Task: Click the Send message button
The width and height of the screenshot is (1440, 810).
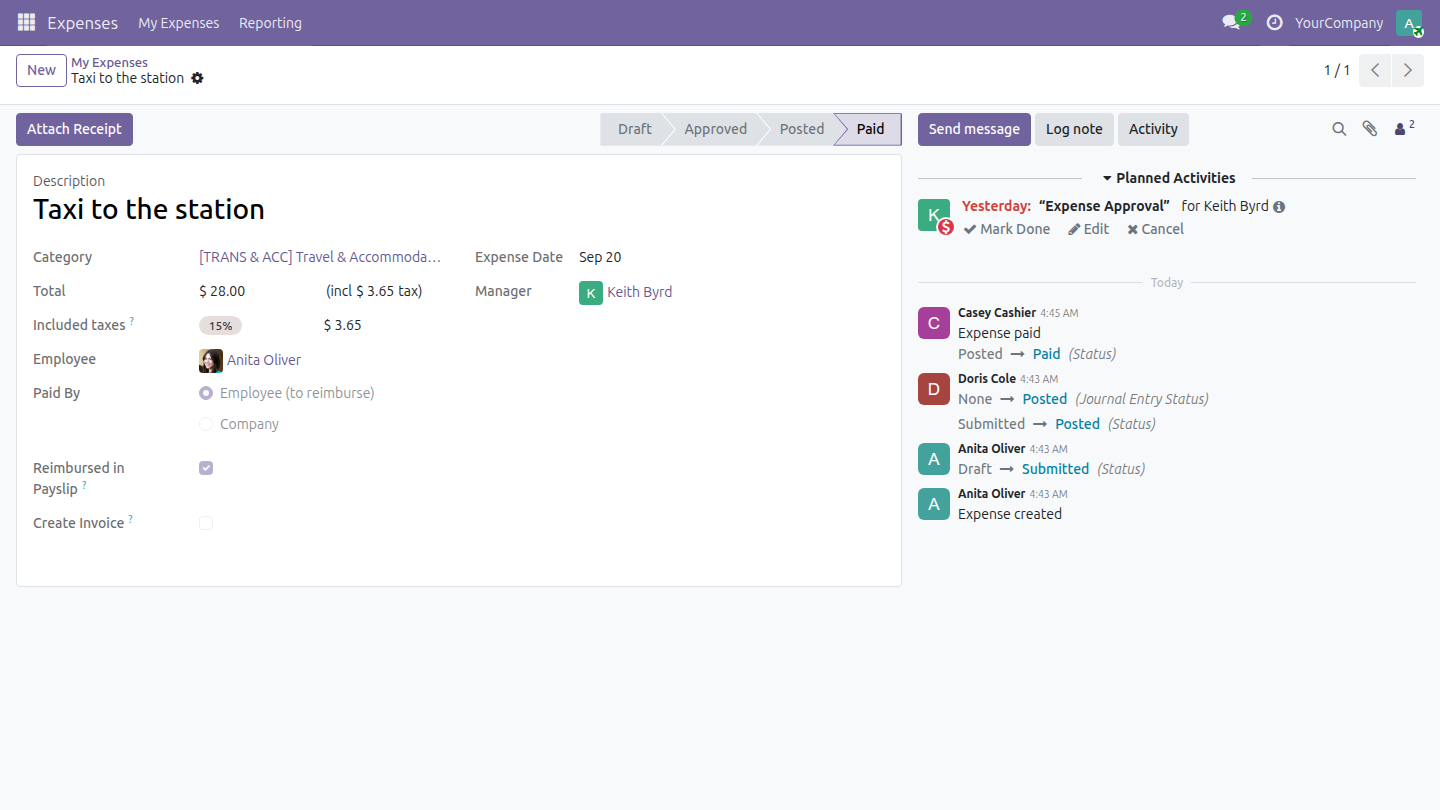Action: (974, 129)
